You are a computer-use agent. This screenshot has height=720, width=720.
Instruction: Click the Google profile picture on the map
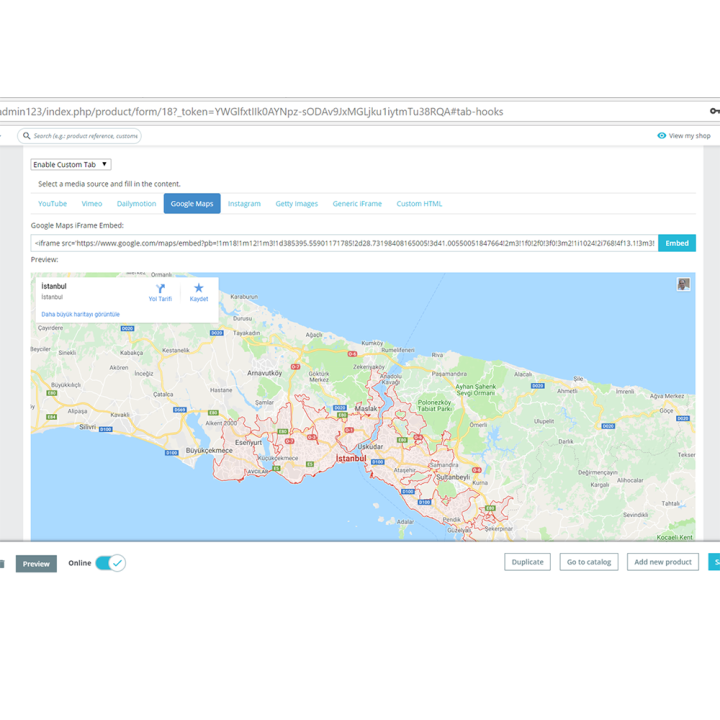[x=683, y=284]
